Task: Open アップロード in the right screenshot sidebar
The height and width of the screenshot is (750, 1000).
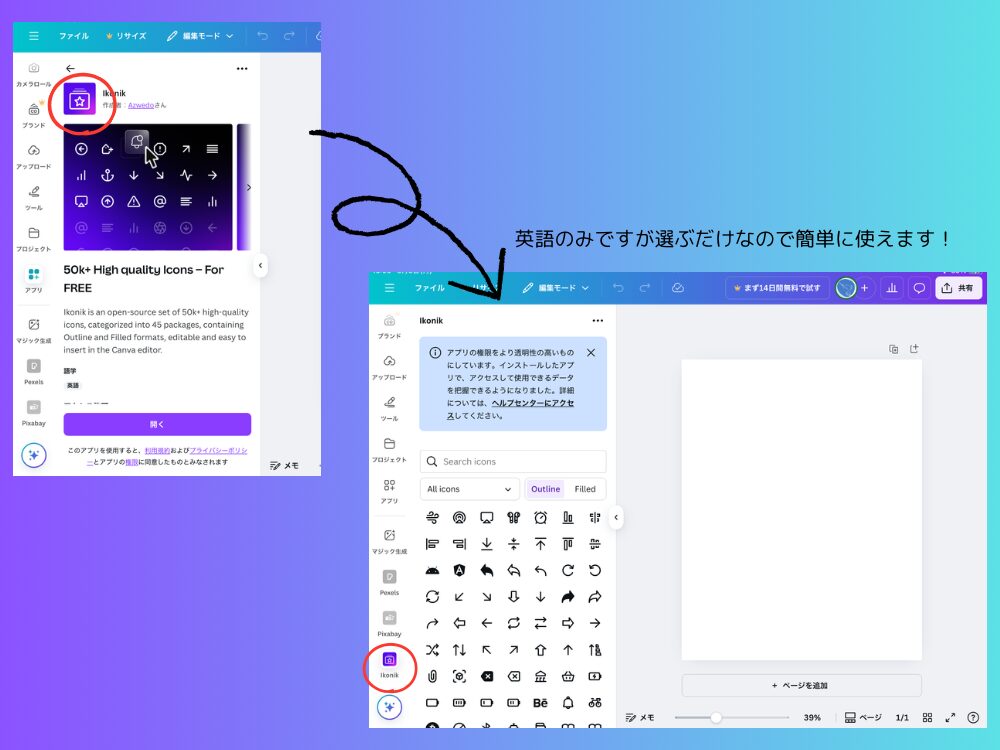Action: click(390, 367)
